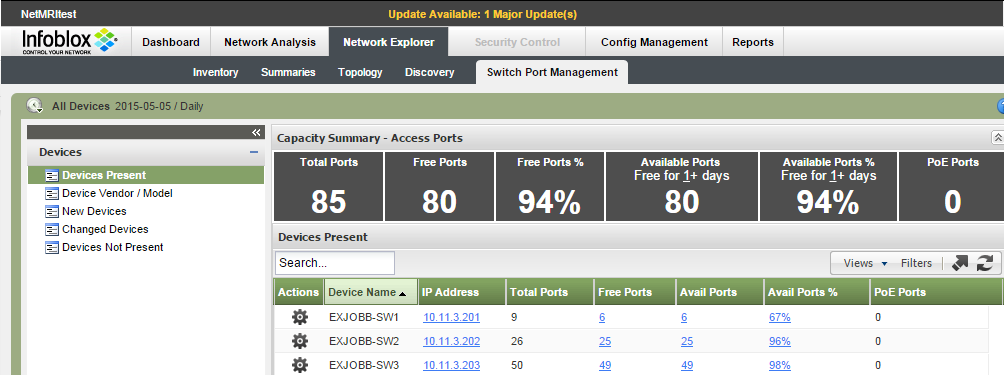
Task: Select Devices Not Present entry
Action: 113,247
